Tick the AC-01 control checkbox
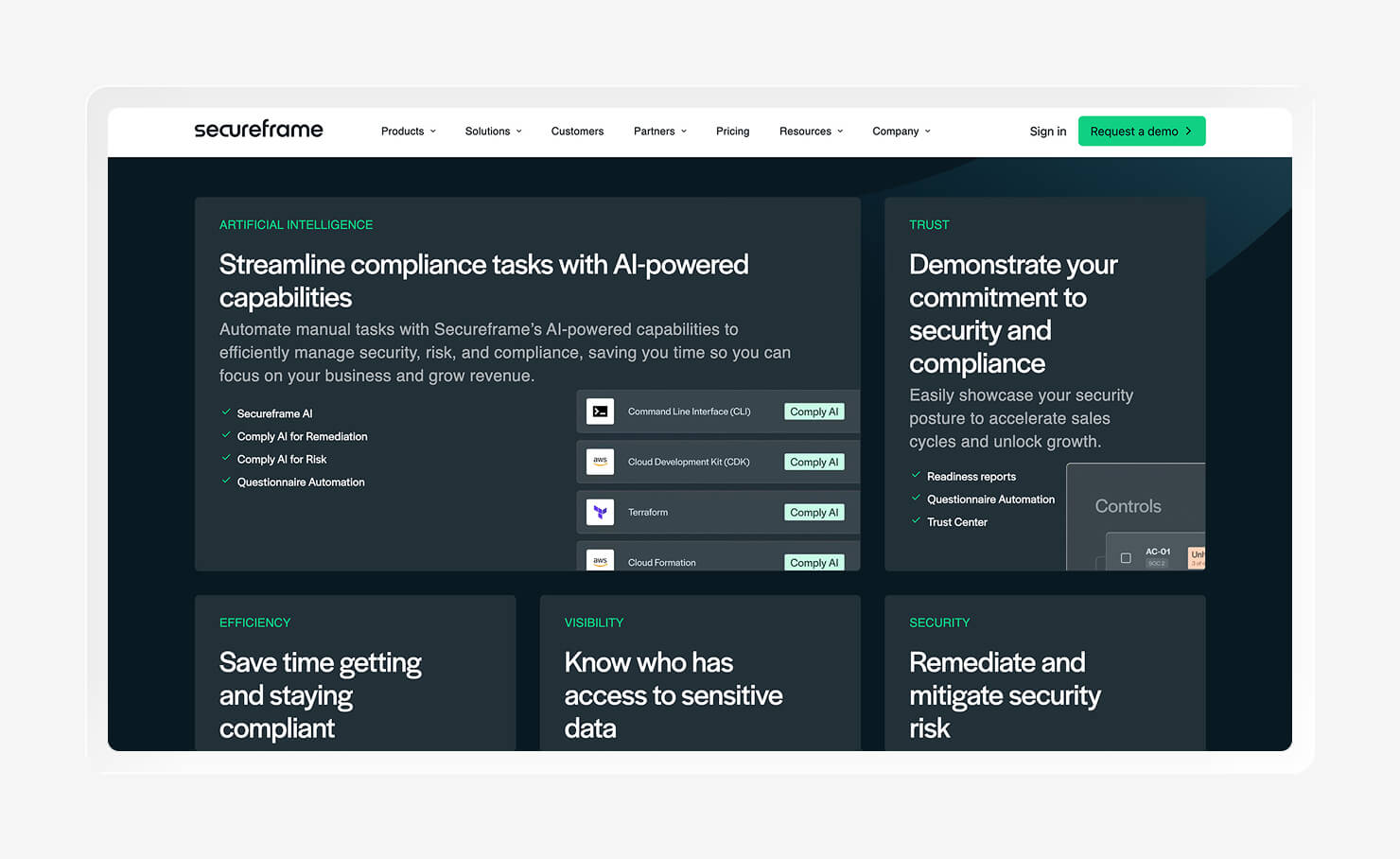Viewport: 1400px width, 859px height. tap(1126, 558)
